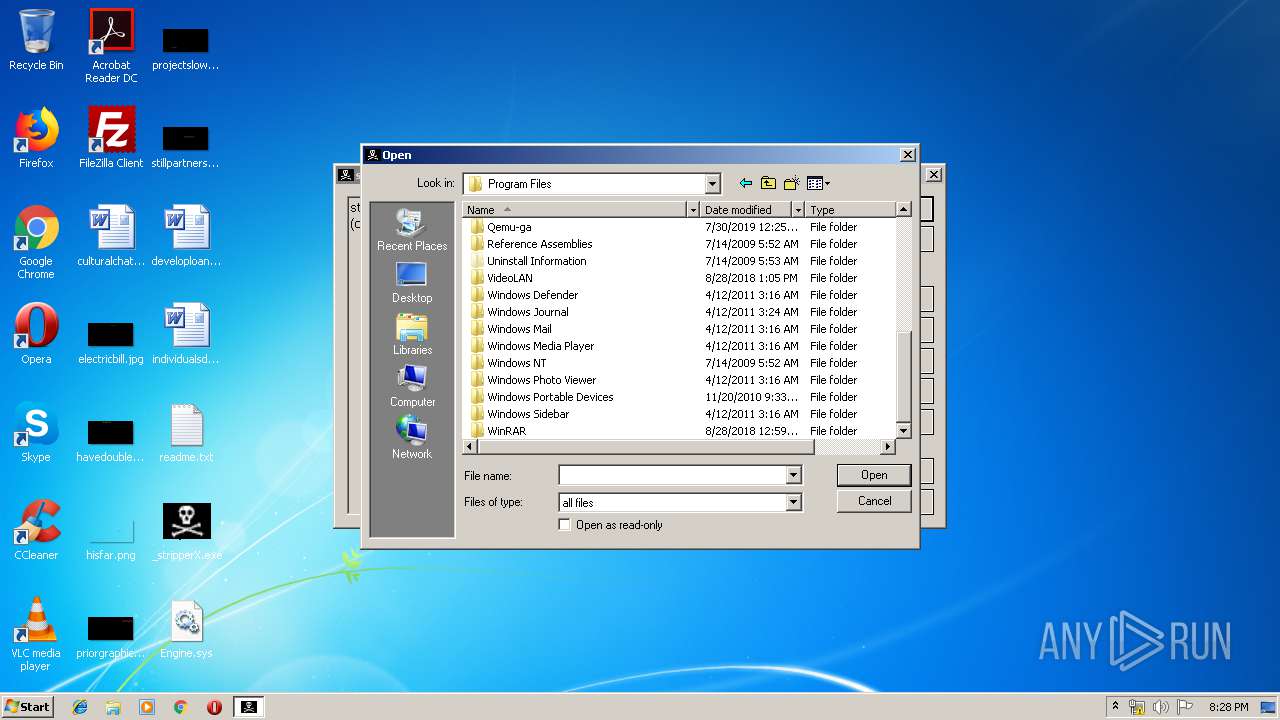Screen dimensions: 1280x720
Task: Open the Start menu
Action: pyautogui.click(x=28, y=707)
